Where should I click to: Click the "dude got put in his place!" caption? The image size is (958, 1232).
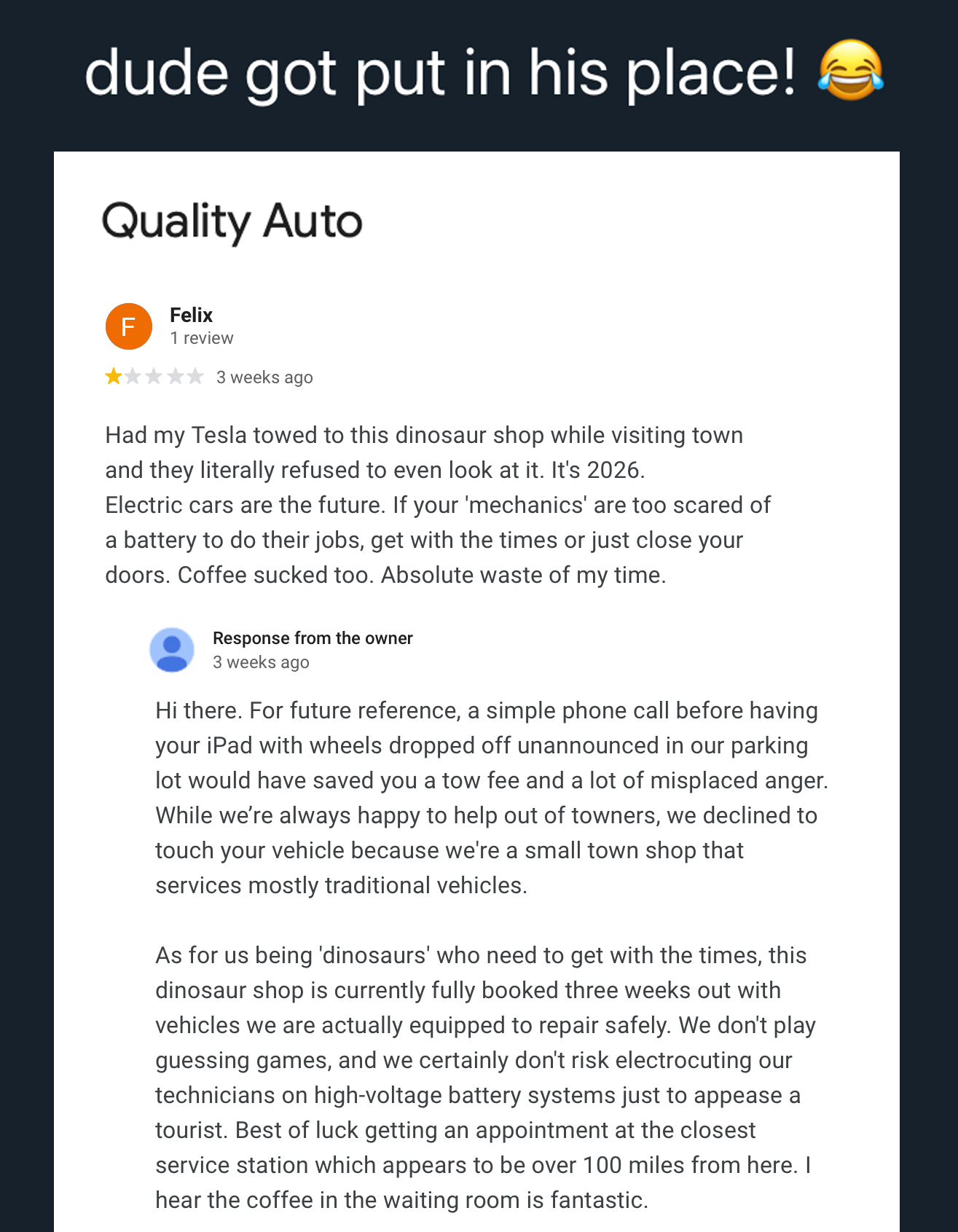(x=440, y=73)
